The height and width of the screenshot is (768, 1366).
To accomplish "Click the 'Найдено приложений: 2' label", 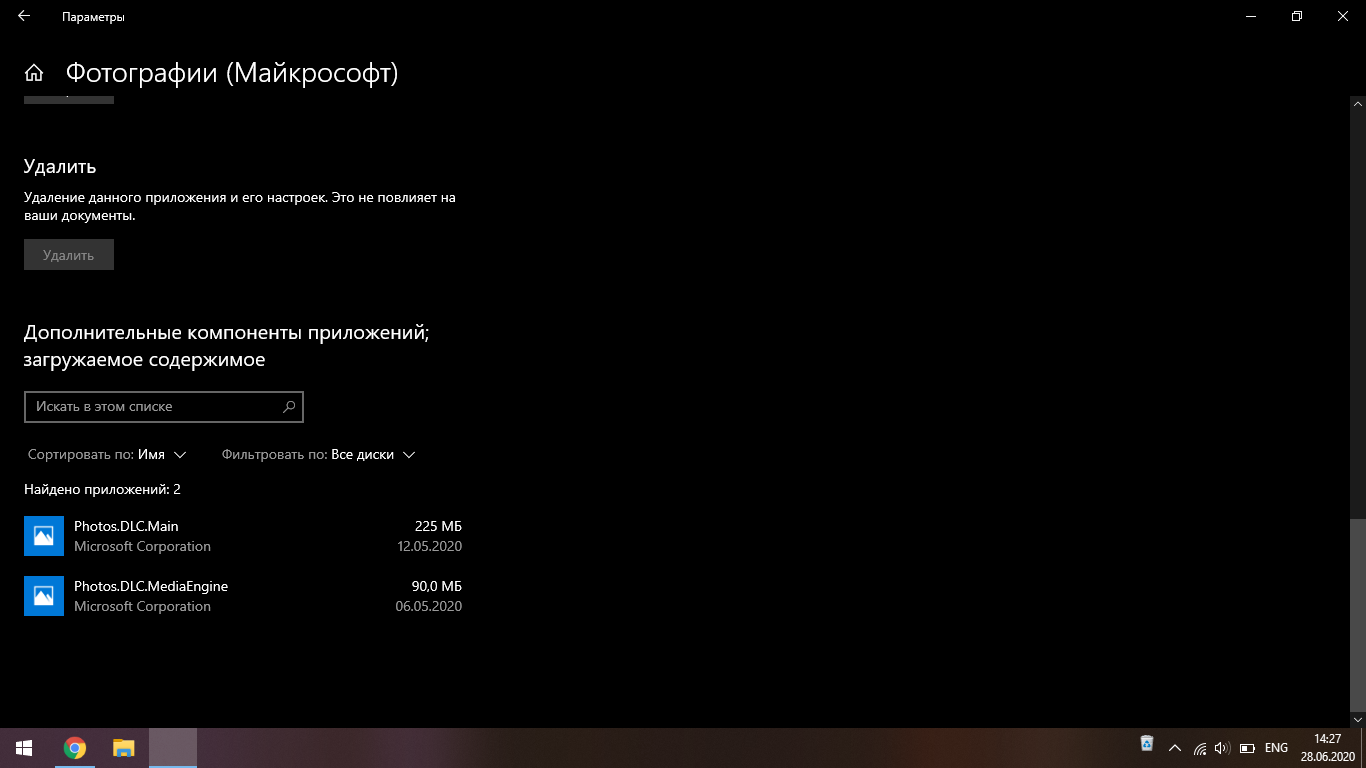I will pos(102,489).
